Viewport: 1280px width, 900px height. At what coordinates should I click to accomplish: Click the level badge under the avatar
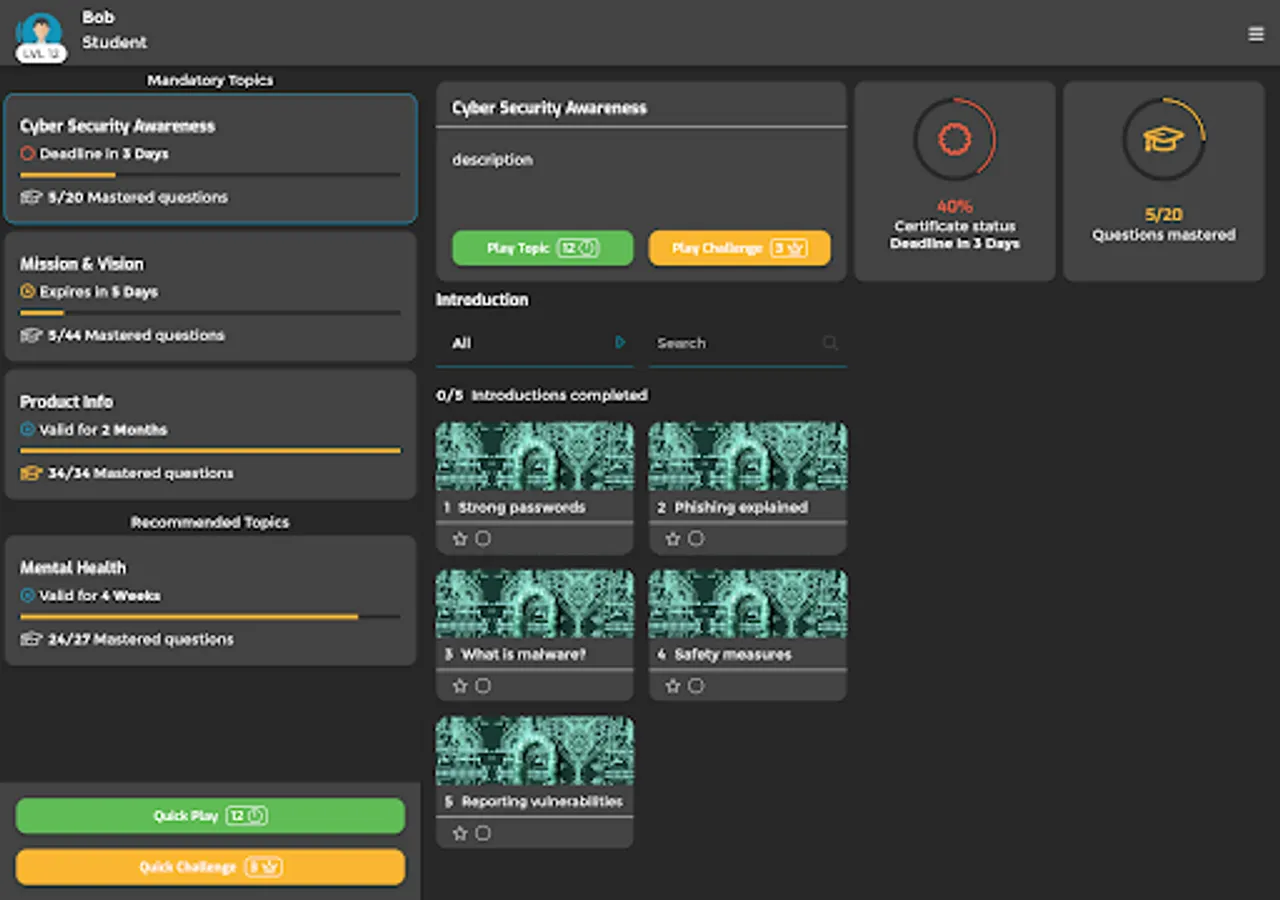click(41, 54)
